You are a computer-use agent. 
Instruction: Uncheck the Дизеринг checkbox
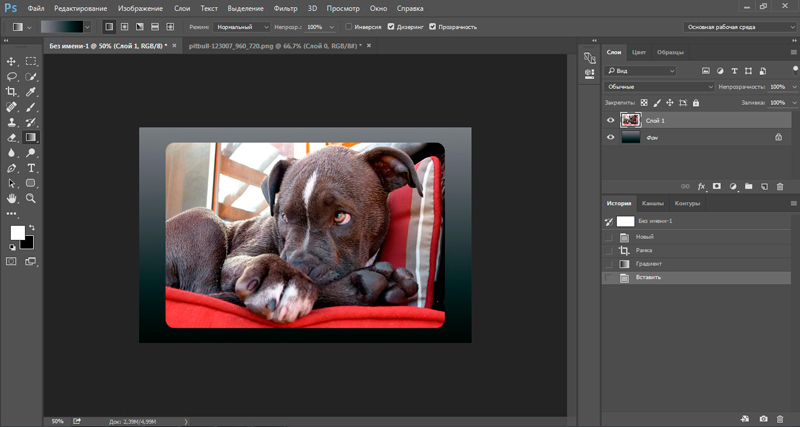pos(391,27)
